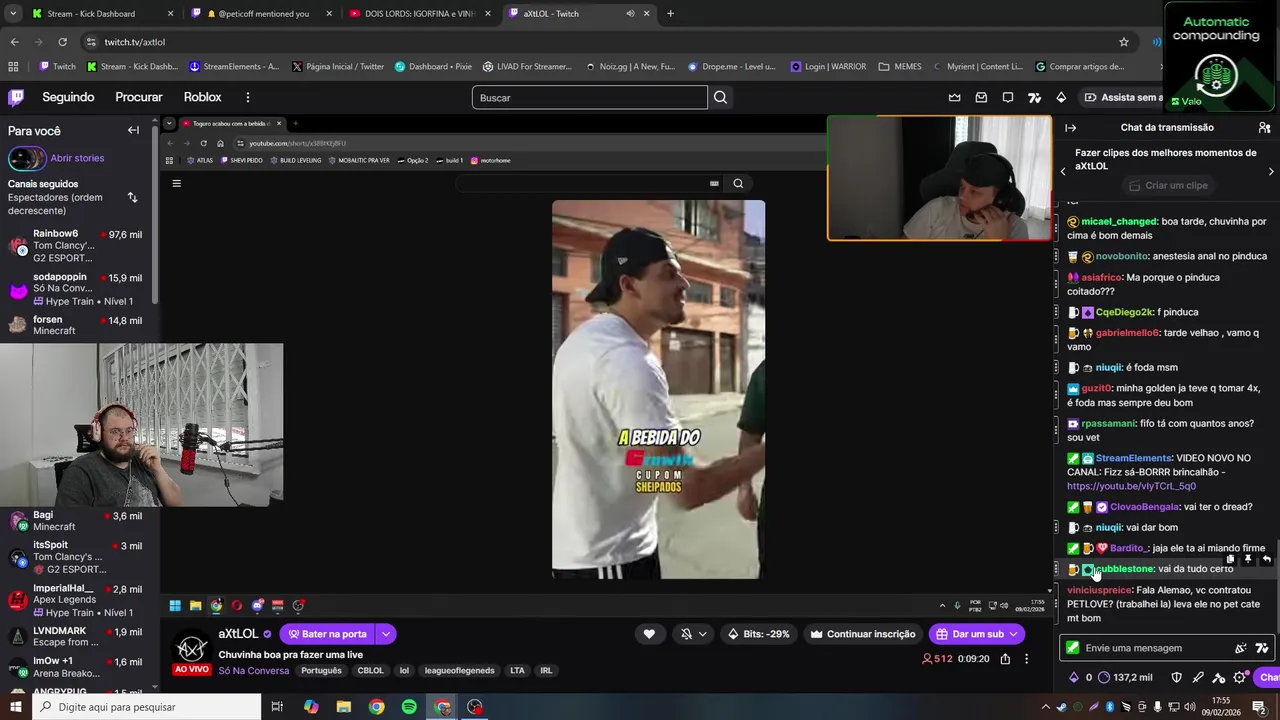The height and width of the screenshot is (720, 1280).
Task: Open the Só Na Conversa category link
Action: (254, 670)
